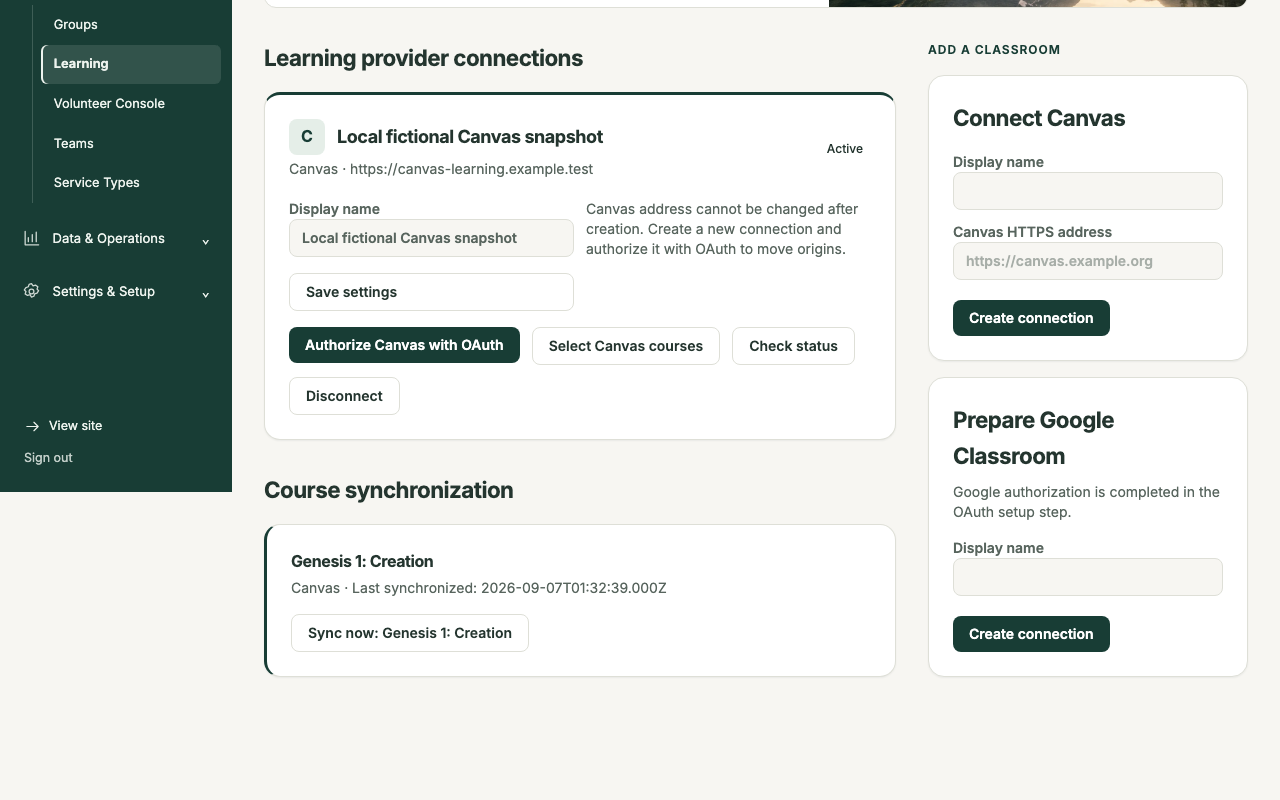Click the Learning provider connections heading
The width and height of the screenshot is (1280, 800).
(424, 58)
